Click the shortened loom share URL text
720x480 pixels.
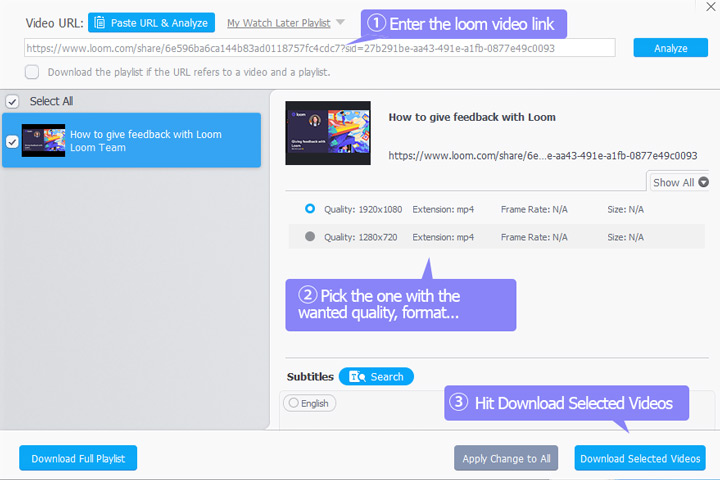pyautogui.click(x=543, y=156)
